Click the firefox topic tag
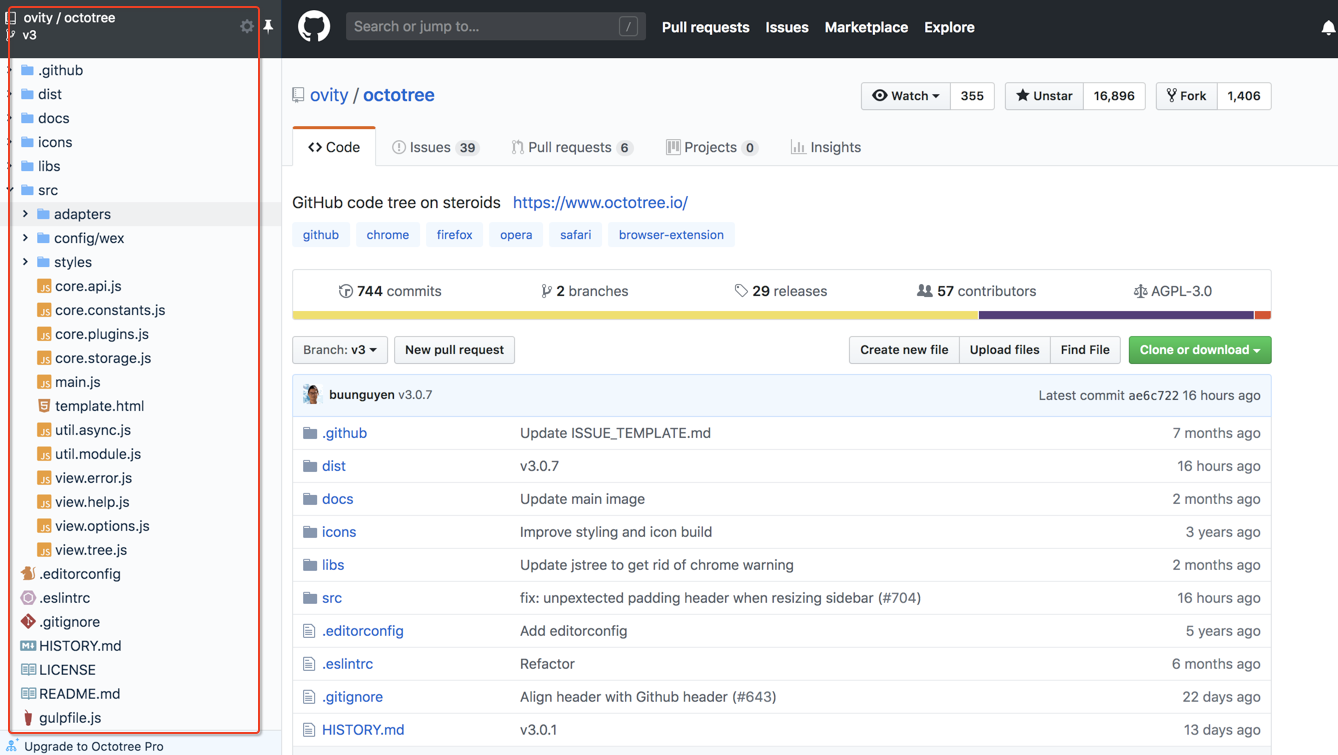 click(x=454, y=235)
